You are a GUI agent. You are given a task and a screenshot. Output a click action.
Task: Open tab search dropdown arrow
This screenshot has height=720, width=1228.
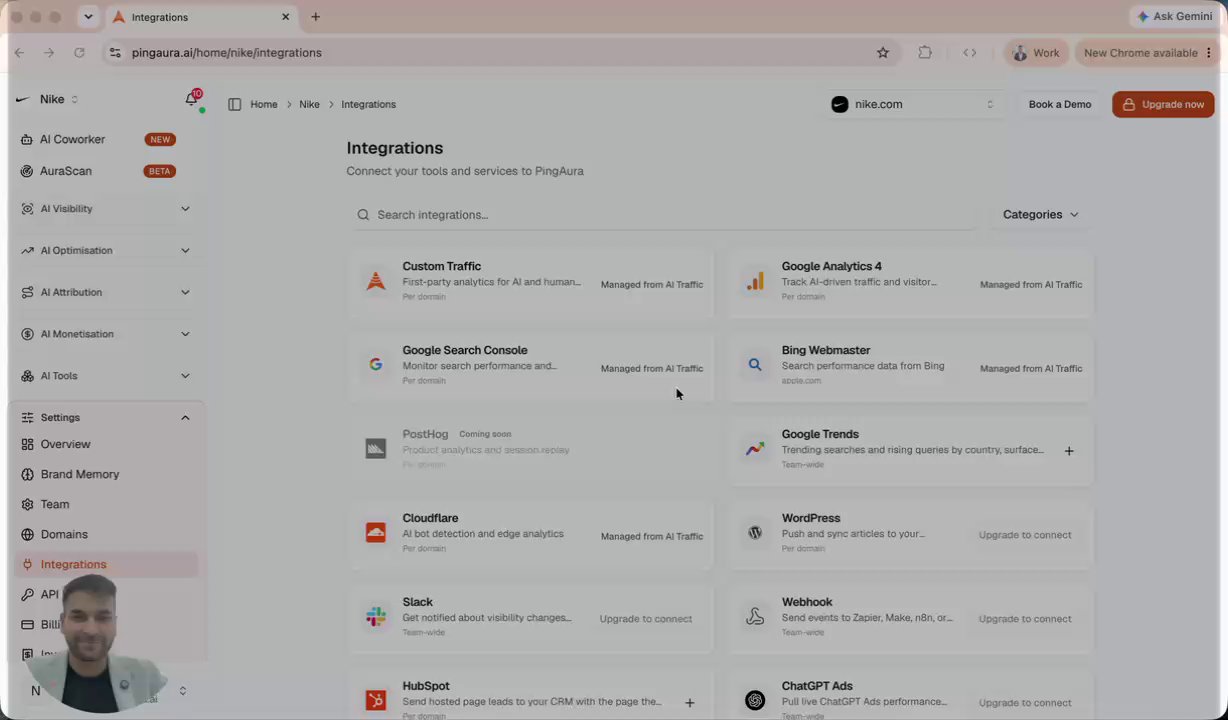click(x=88, y=17)
